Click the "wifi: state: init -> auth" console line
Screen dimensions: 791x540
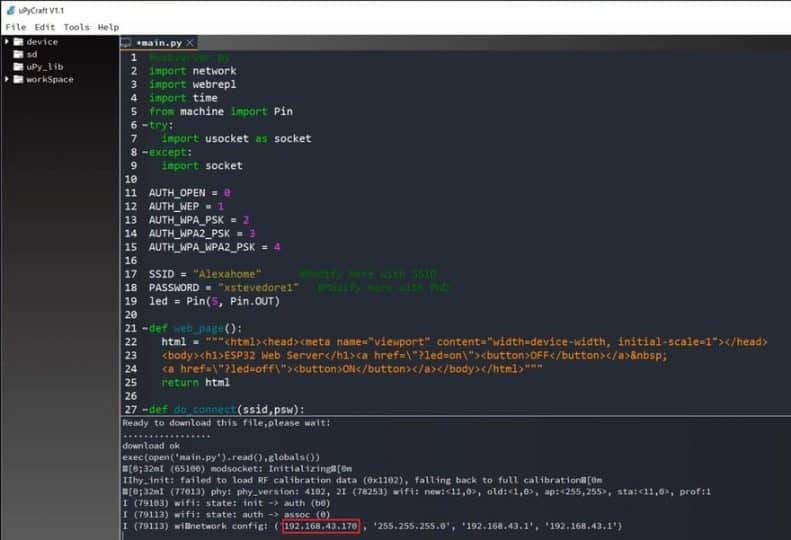227,503
